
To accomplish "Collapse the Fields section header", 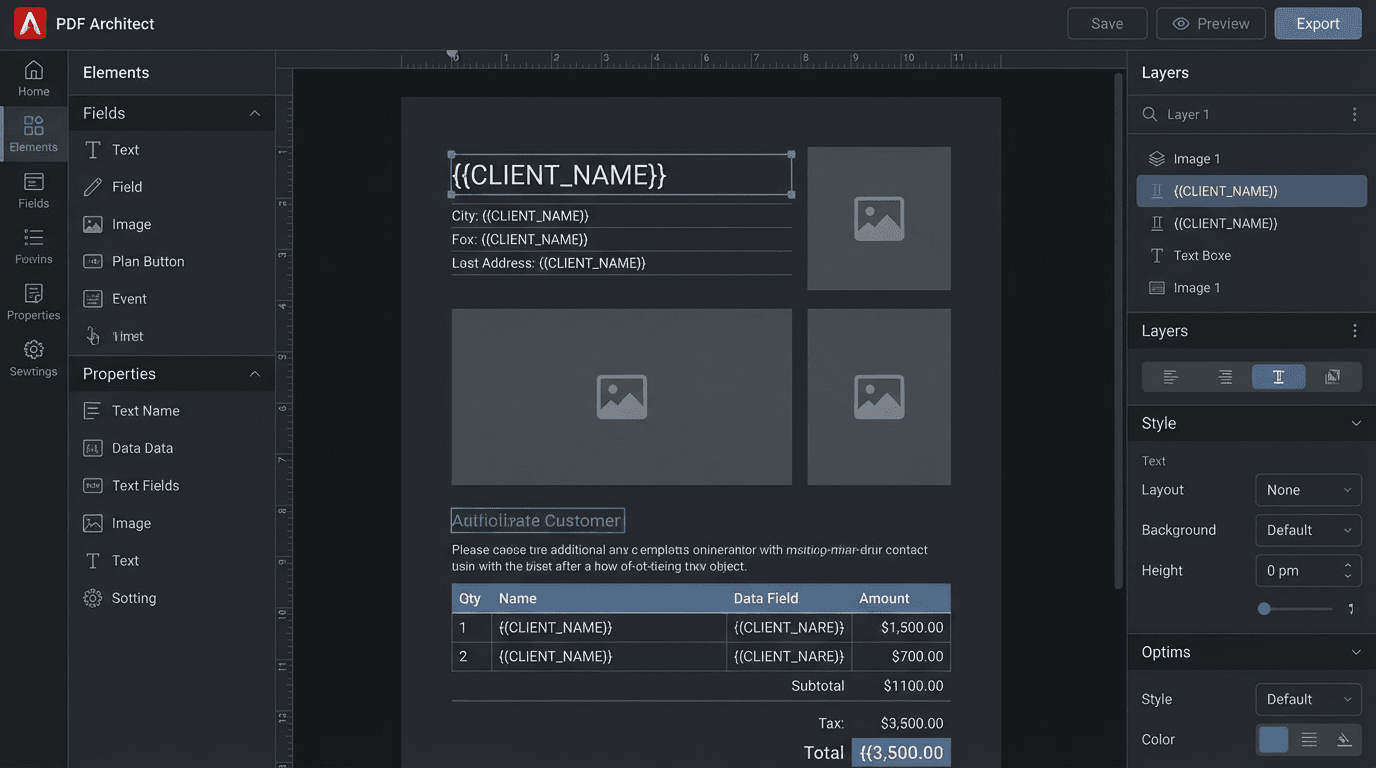I will click(254, 113).
